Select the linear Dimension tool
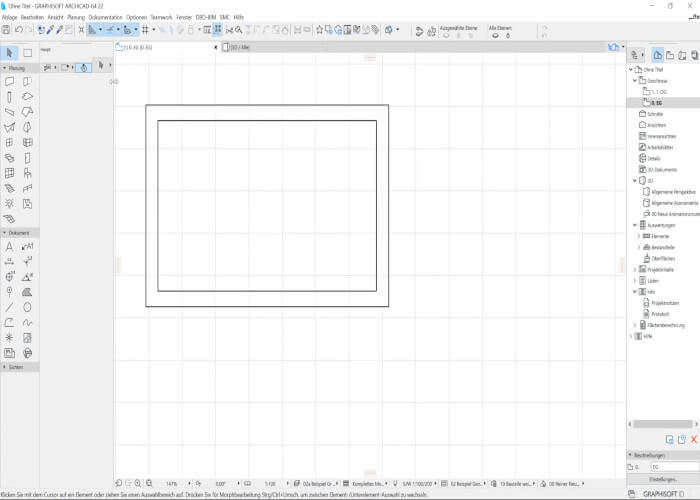The width and height of the screenshot is (700, 500). click(9, 261)
